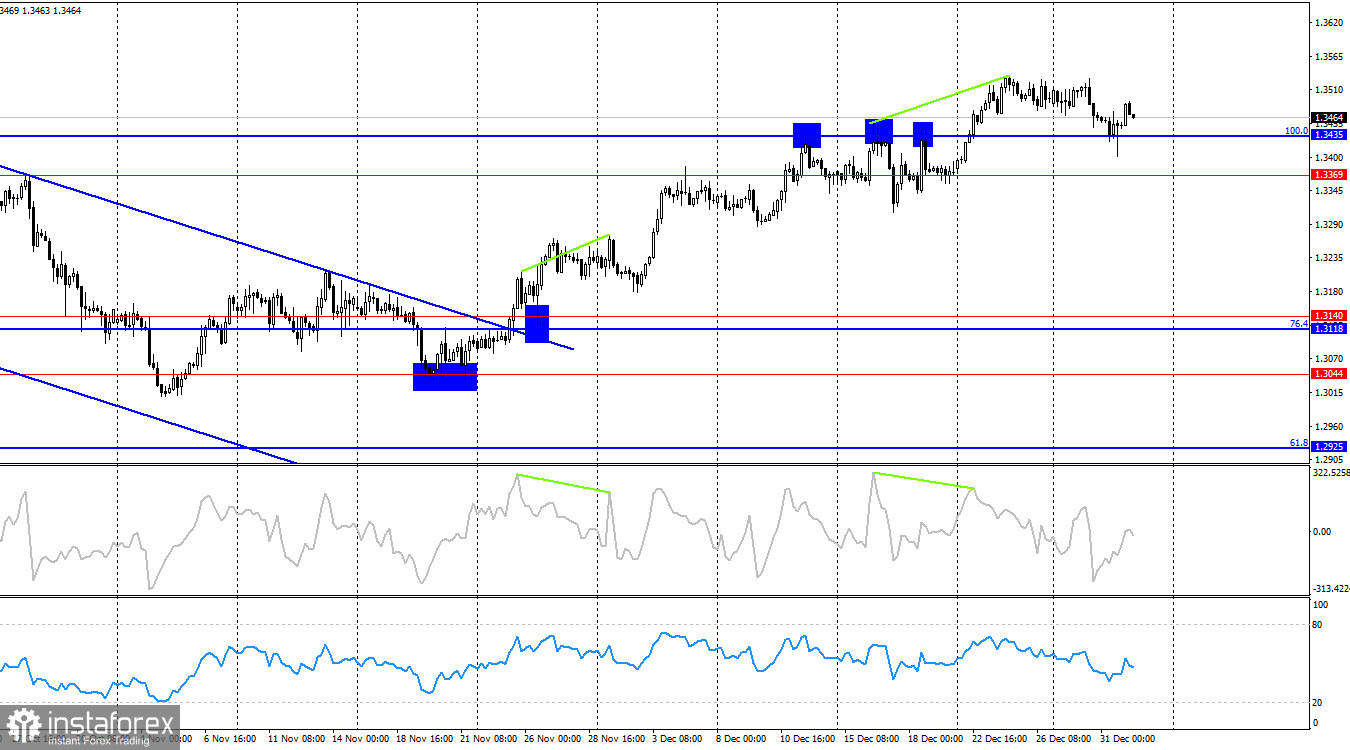Select the 1.3015 price scale value
Image resolution: width=1350 pixels, height=750 pixels.
click(x=1329, y=392)
